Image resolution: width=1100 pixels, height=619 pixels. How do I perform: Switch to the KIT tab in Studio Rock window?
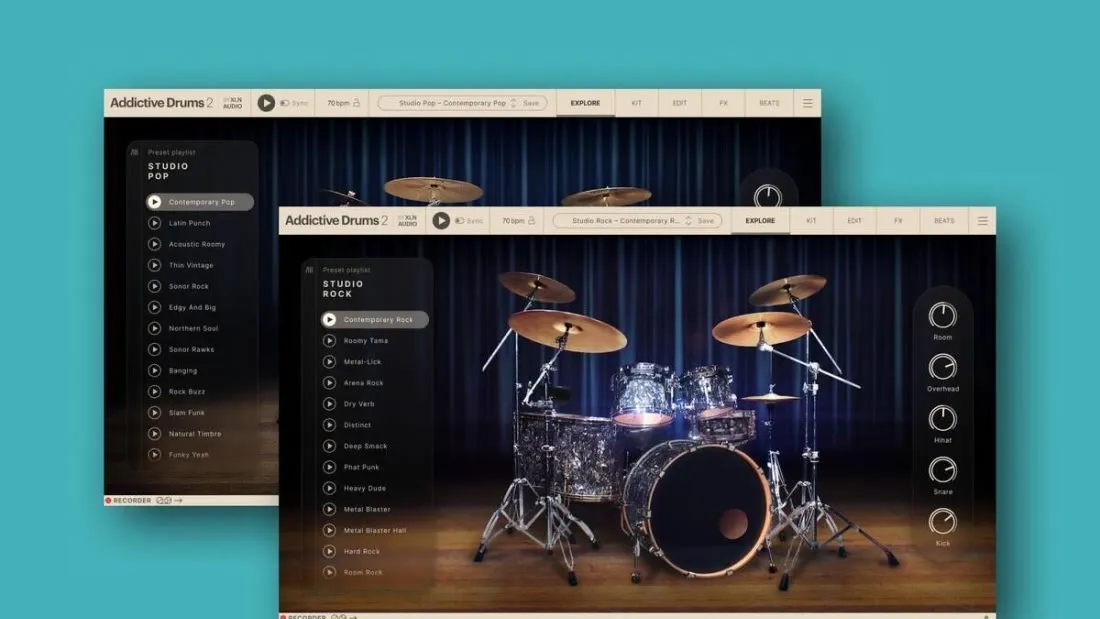[x=811, y=220]
